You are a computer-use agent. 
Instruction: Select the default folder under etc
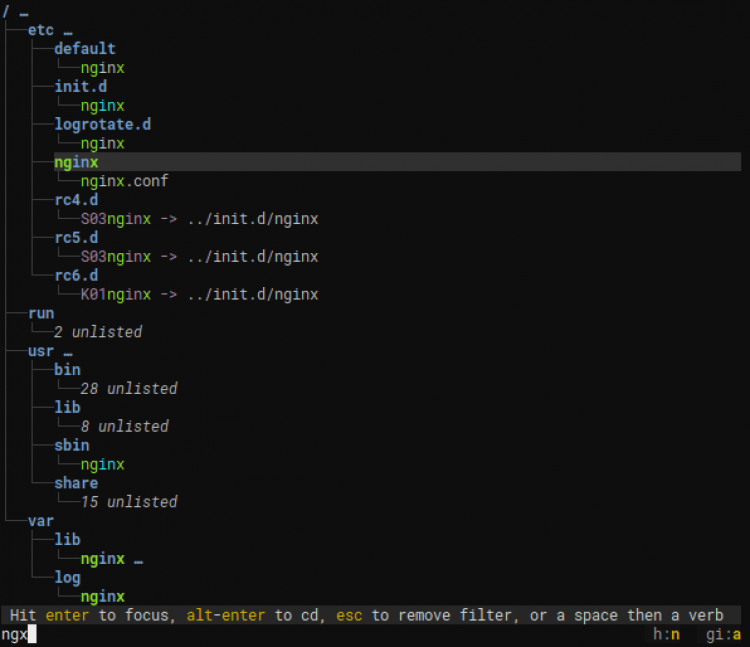tap(85, 49)
